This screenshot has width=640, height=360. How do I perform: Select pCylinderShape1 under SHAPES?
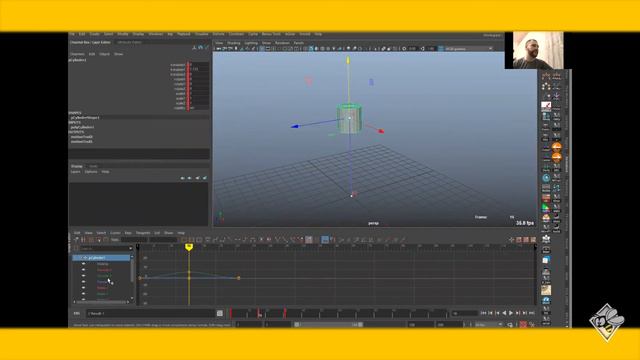(x=85, y=118)
